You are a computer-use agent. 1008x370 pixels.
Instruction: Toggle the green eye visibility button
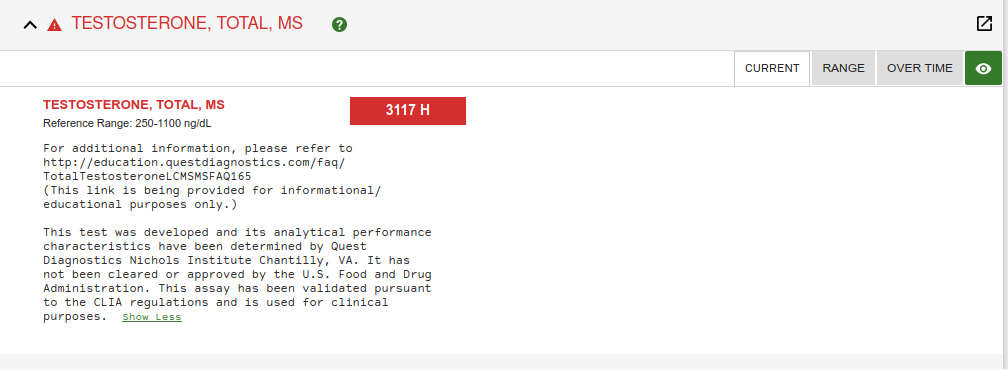(x=983, y=68)
